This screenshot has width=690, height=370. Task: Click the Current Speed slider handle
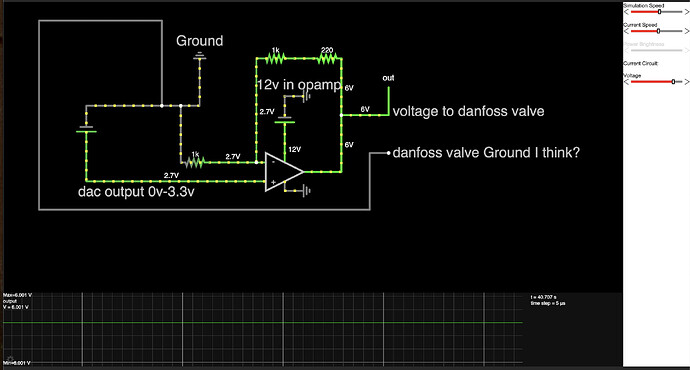658,31
